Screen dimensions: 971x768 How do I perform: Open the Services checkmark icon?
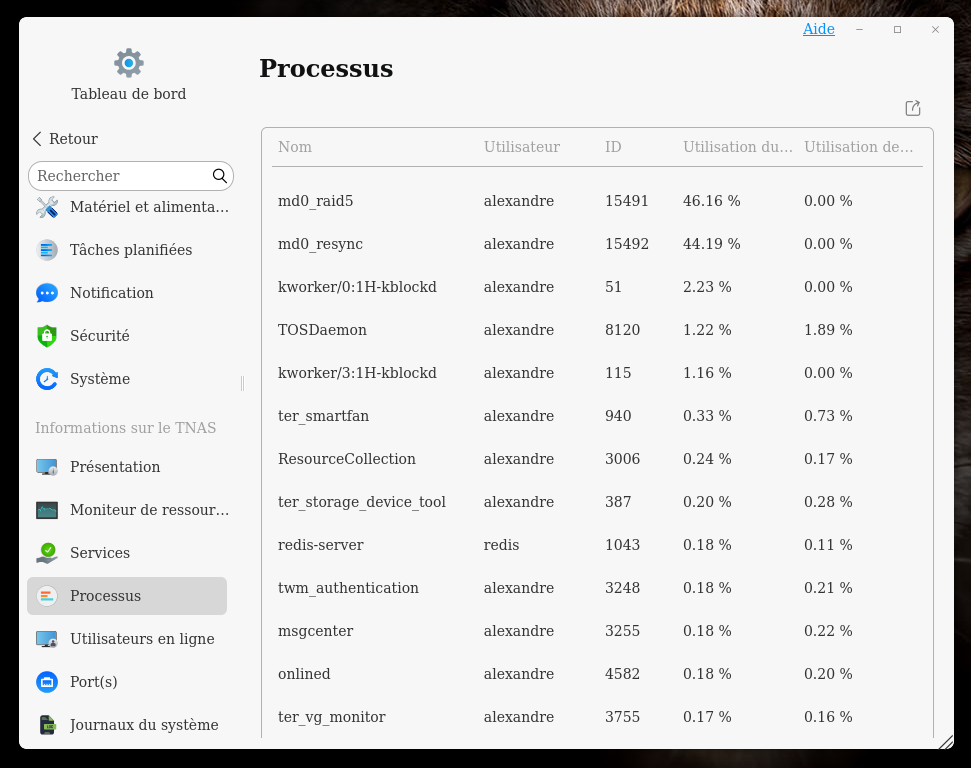(x=47, y=553)
